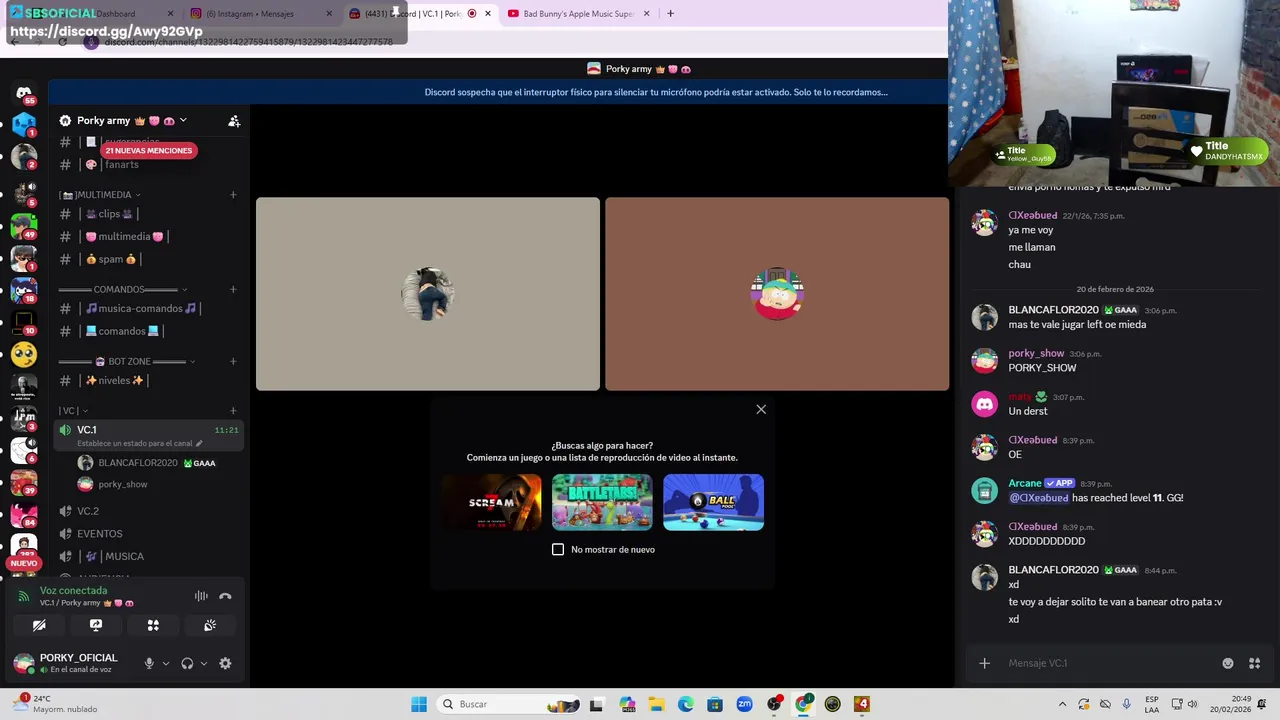Open the comandos channel
Image resolution: width=1280 pixels, height=720 pixels.
click(150, 331)
